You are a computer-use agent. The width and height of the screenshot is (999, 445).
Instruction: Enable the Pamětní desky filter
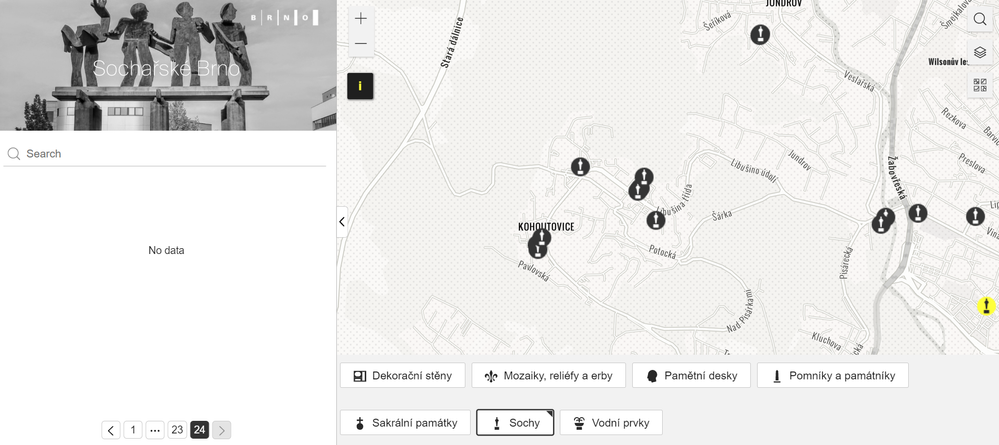click(691, 376)
